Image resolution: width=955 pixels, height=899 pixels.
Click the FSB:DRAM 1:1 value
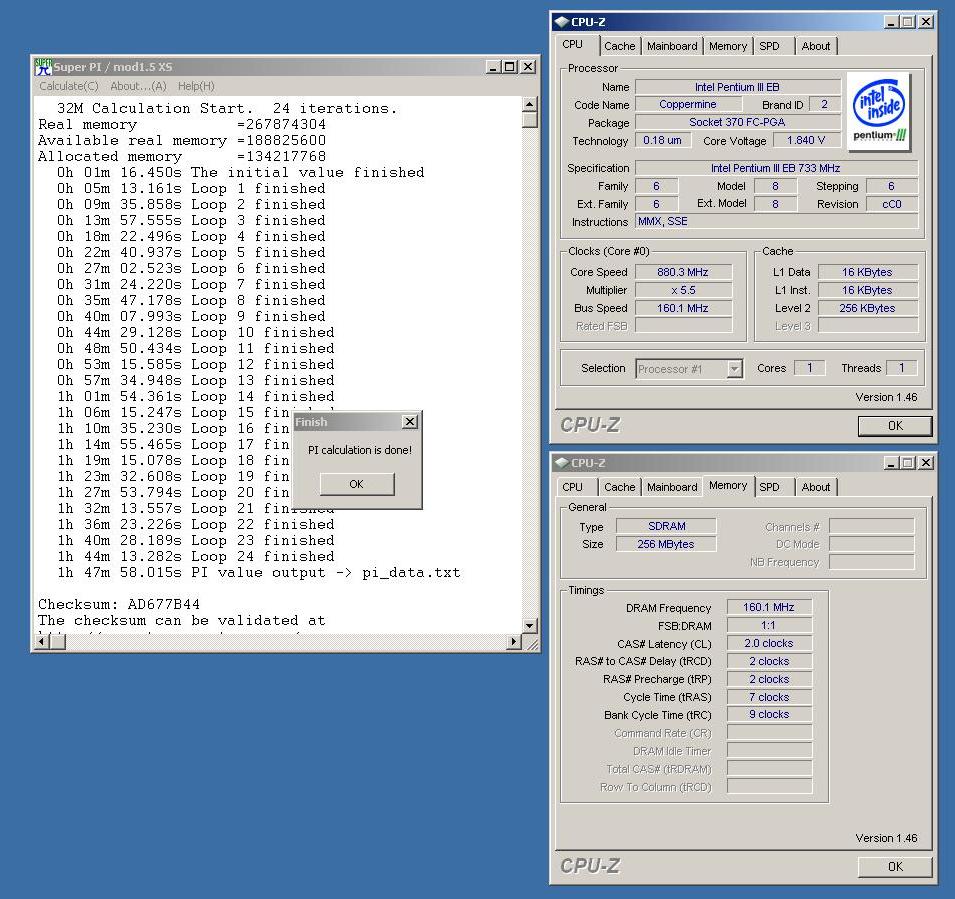(x=769, y=625)
